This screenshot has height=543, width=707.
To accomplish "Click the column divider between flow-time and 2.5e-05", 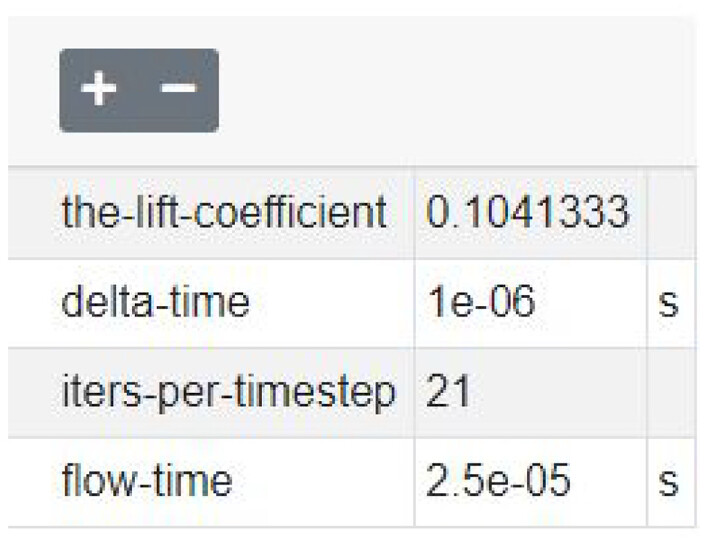I will tap(415, 482).
